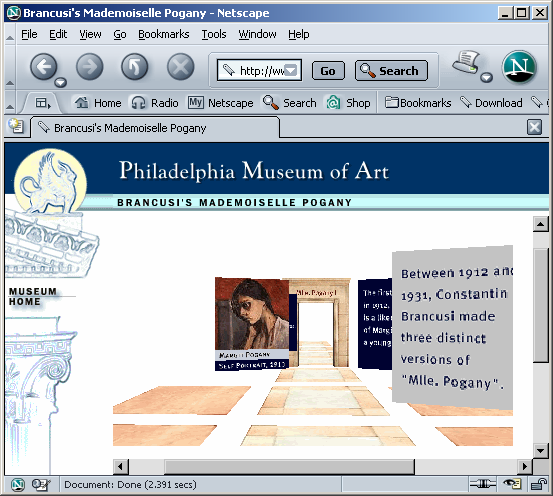Expand the URL bar history dropdown

[x=291, y=70]
